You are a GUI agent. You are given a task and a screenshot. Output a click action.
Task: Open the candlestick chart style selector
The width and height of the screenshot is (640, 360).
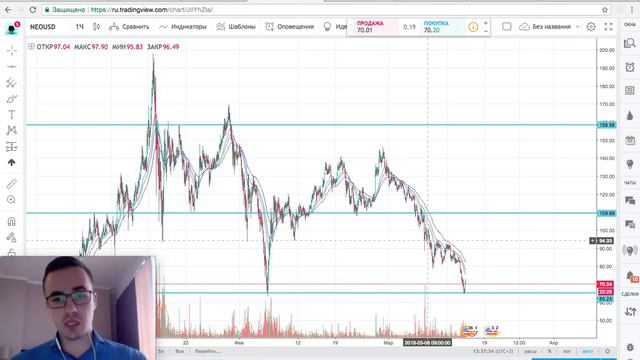point(96,27)
